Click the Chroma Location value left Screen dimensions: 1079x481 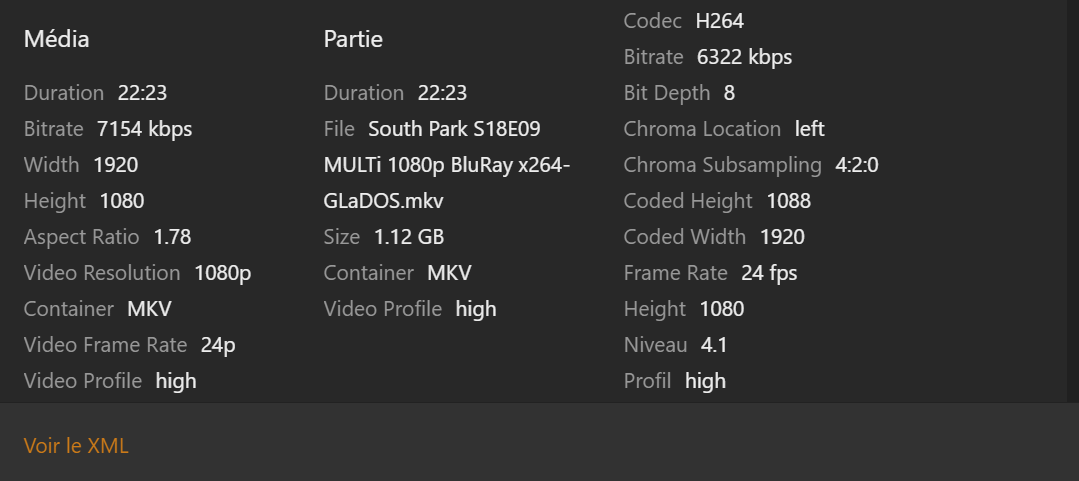point(809,129)
